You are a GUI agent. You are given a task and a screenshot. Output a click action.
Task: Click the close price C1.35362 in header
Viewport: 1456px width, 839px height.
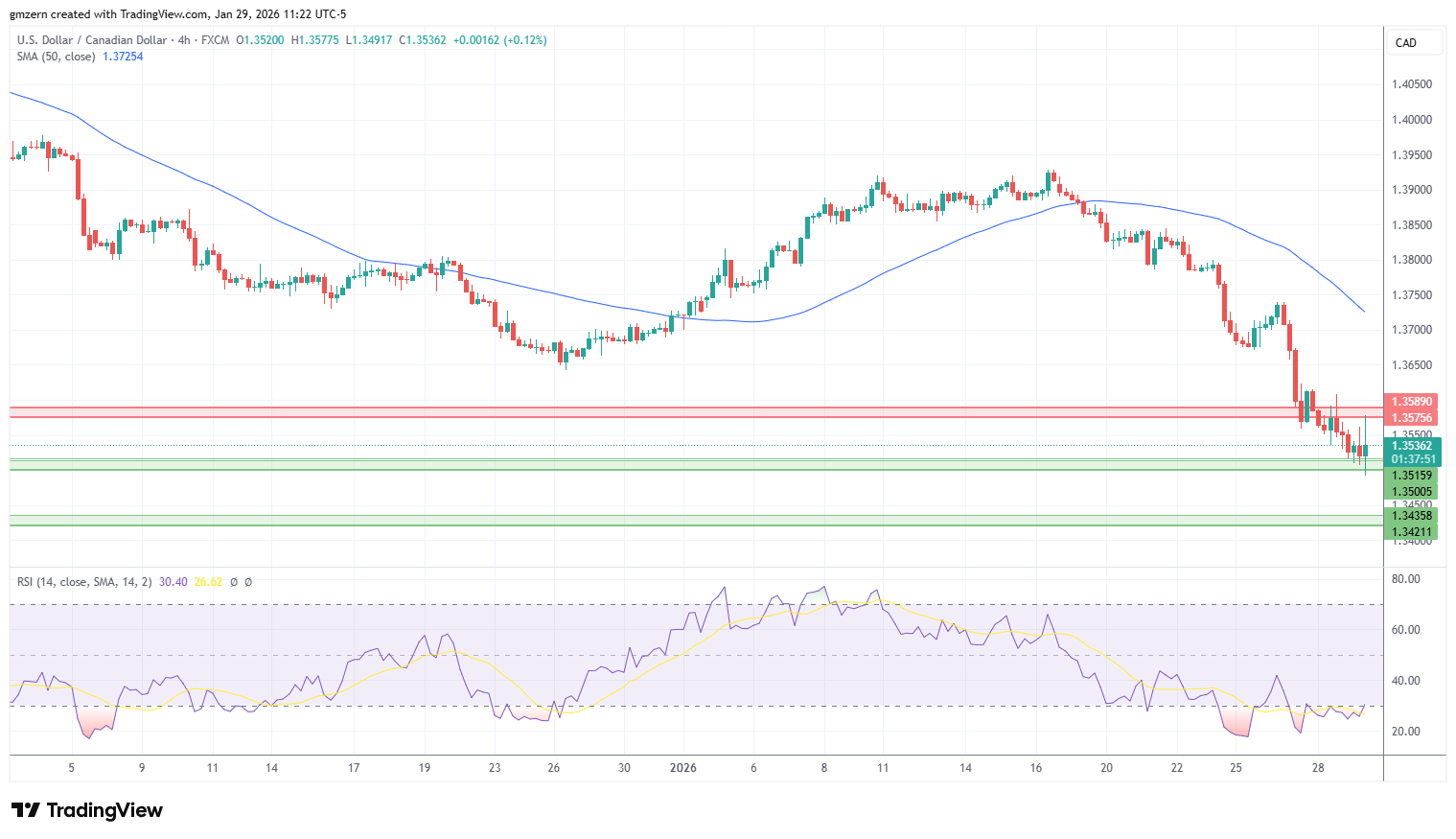click(423, 40)
